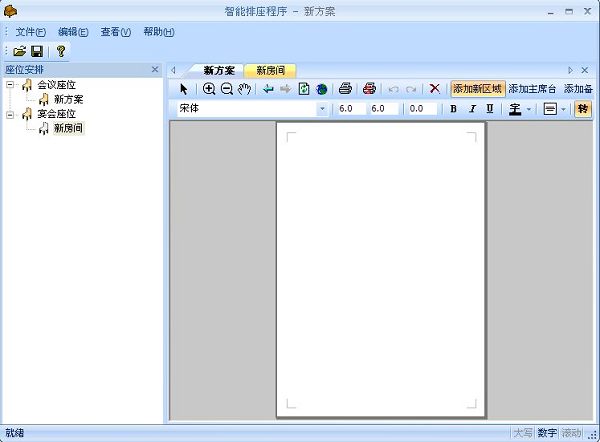Click the second 6.0 size field
This screenshot has height=442, width=600.
pos(384,109)
